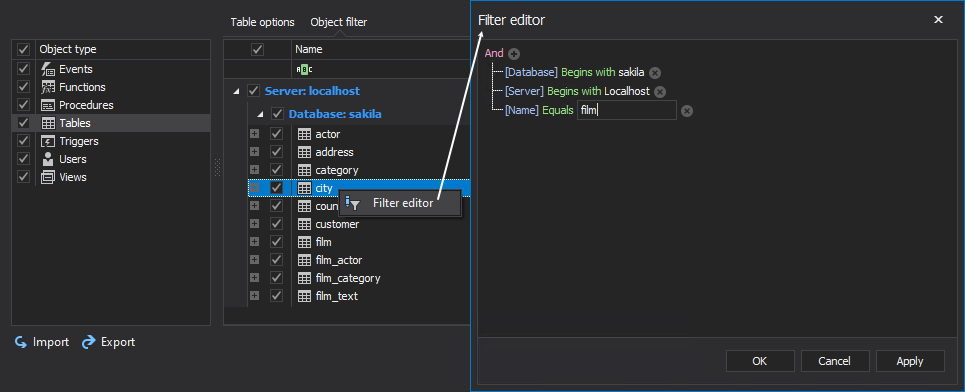Image resolution: width=965 pixels, height=392 pixels.
Task: Click the film_text table icon
Action: pos(304,296)
